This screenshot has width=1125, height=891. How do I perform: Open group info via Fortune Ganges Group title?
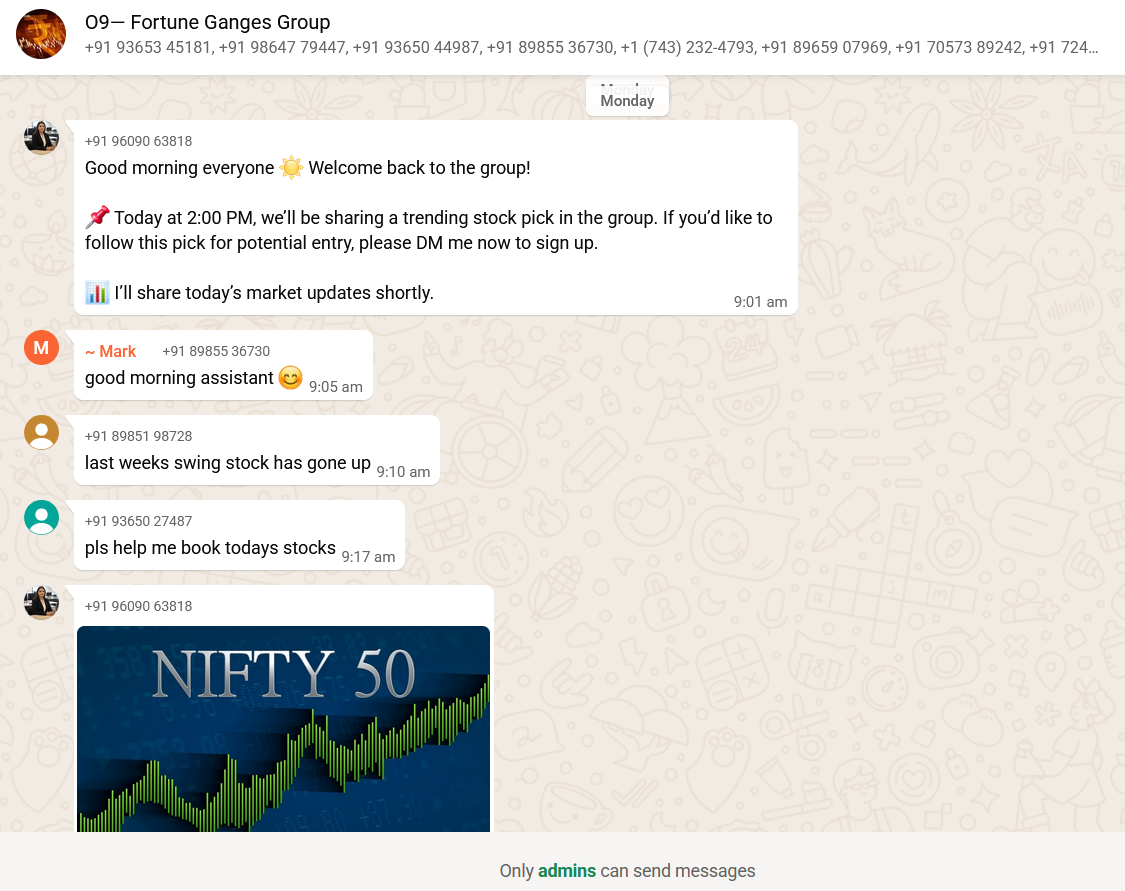point(207,22)
